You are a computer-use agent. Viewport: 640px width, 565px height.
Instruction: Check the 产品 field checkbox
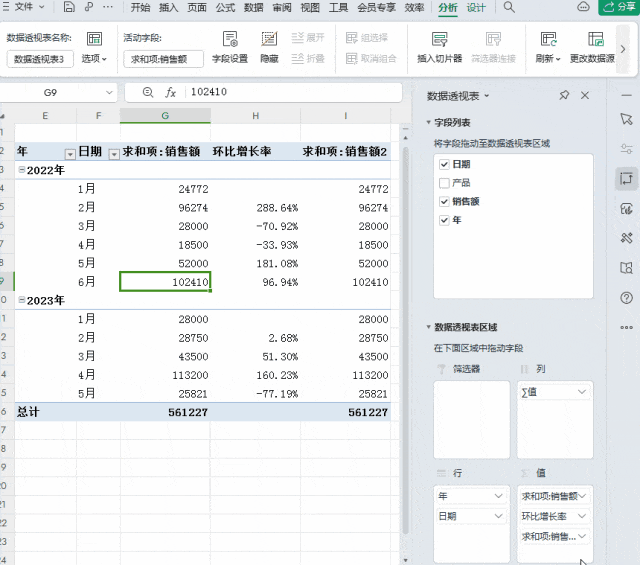[444, 183]
